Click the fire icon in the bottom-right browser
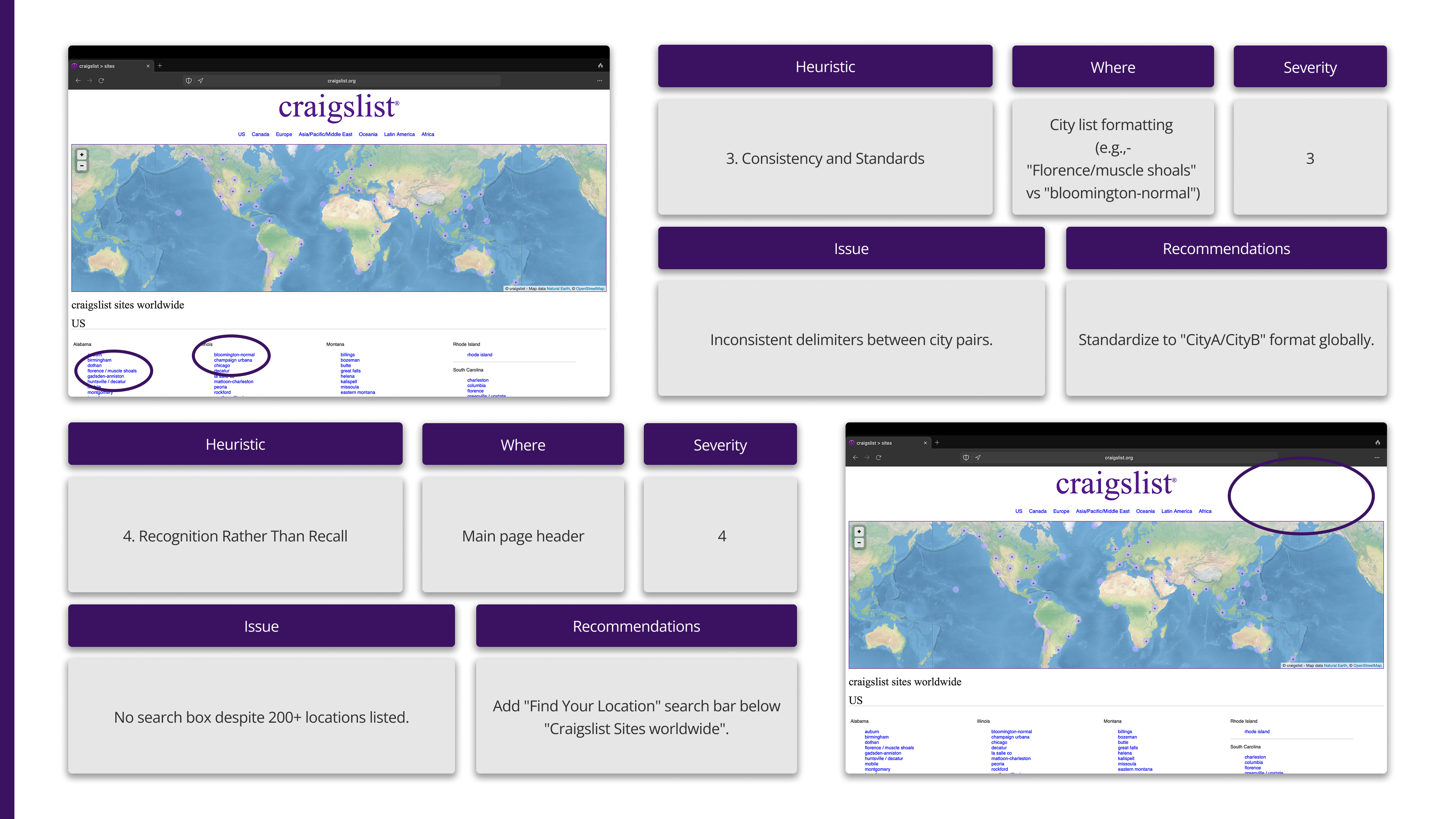 pyautogui.click(x=1378, y=442)
